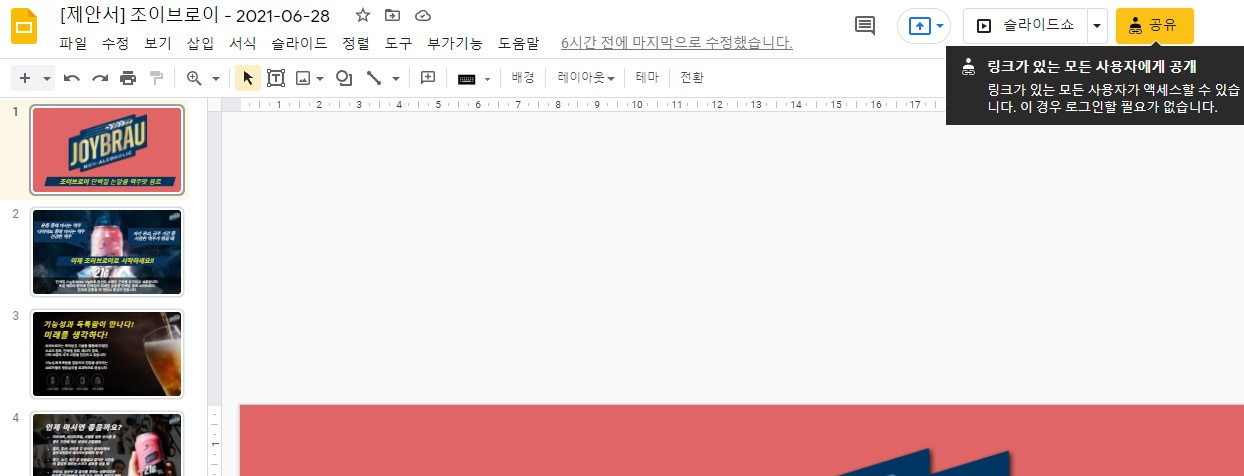Screen dimensions: 1244x476
Task: Click the paint format tool
Action: 156,77
